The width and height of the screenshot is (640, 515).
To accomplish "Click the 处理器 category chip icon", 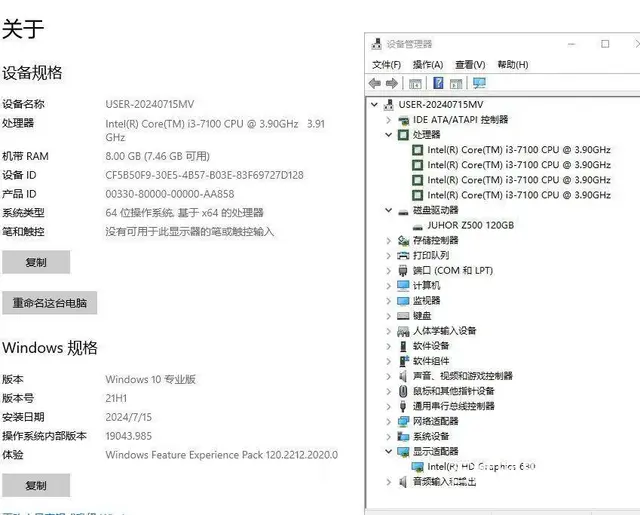I will point(403,135).
